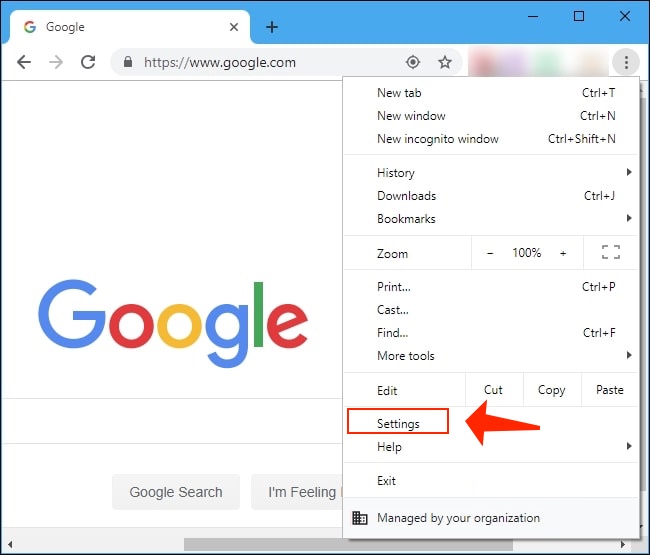Image resolution: width=650 pixels, height=555 pixels.
Task: Enter fullscreen mode via the zoom row icon
Action: 611,252
